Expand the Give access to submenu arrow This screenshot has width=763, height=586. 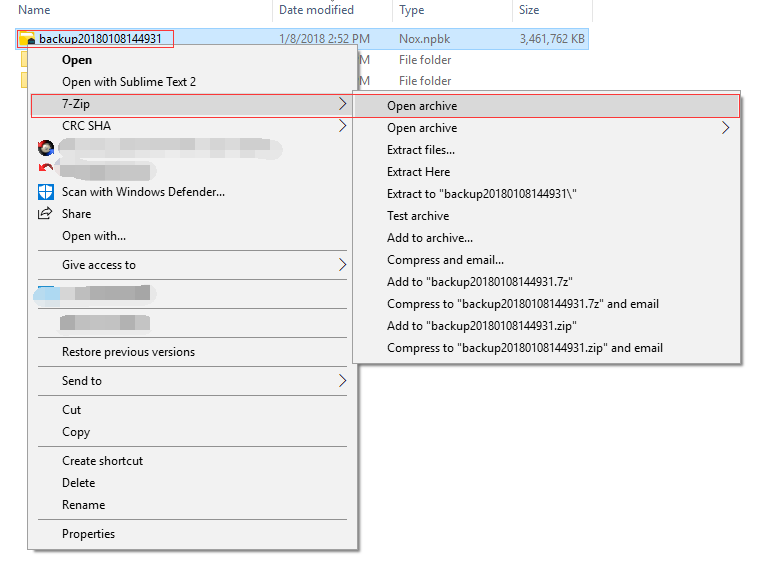coord(342,265)
